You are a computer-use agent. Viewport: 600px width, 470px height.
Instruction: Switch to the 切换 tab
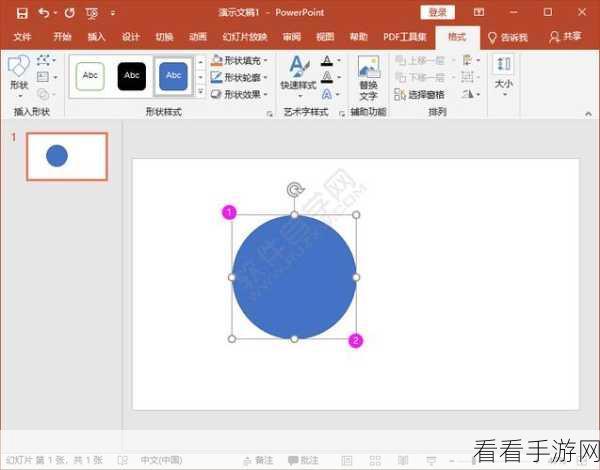pyautogui.click(x=164, y=37)
